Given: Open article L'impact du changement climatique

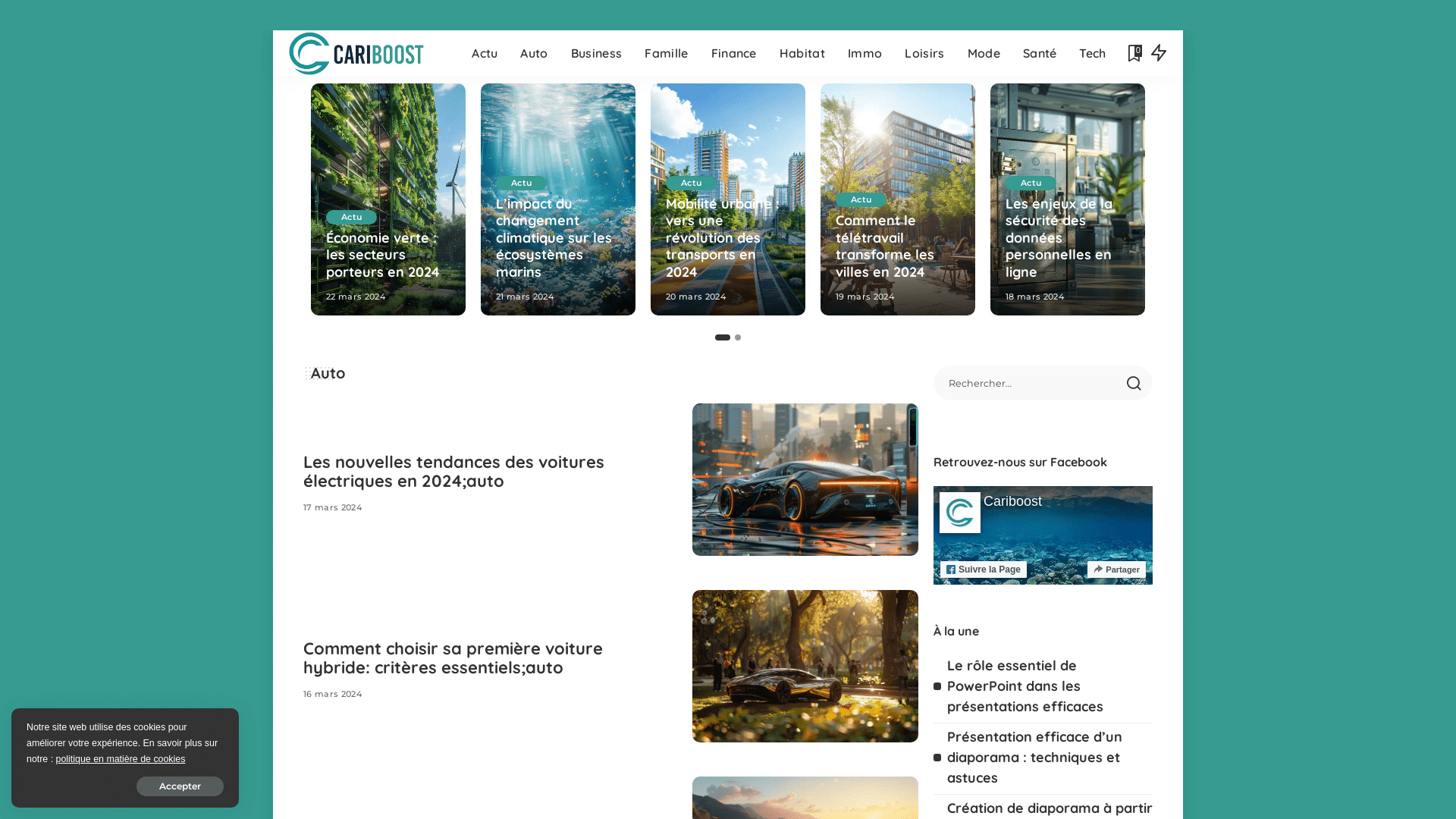Looking at the screenshot, I should 554,237.
